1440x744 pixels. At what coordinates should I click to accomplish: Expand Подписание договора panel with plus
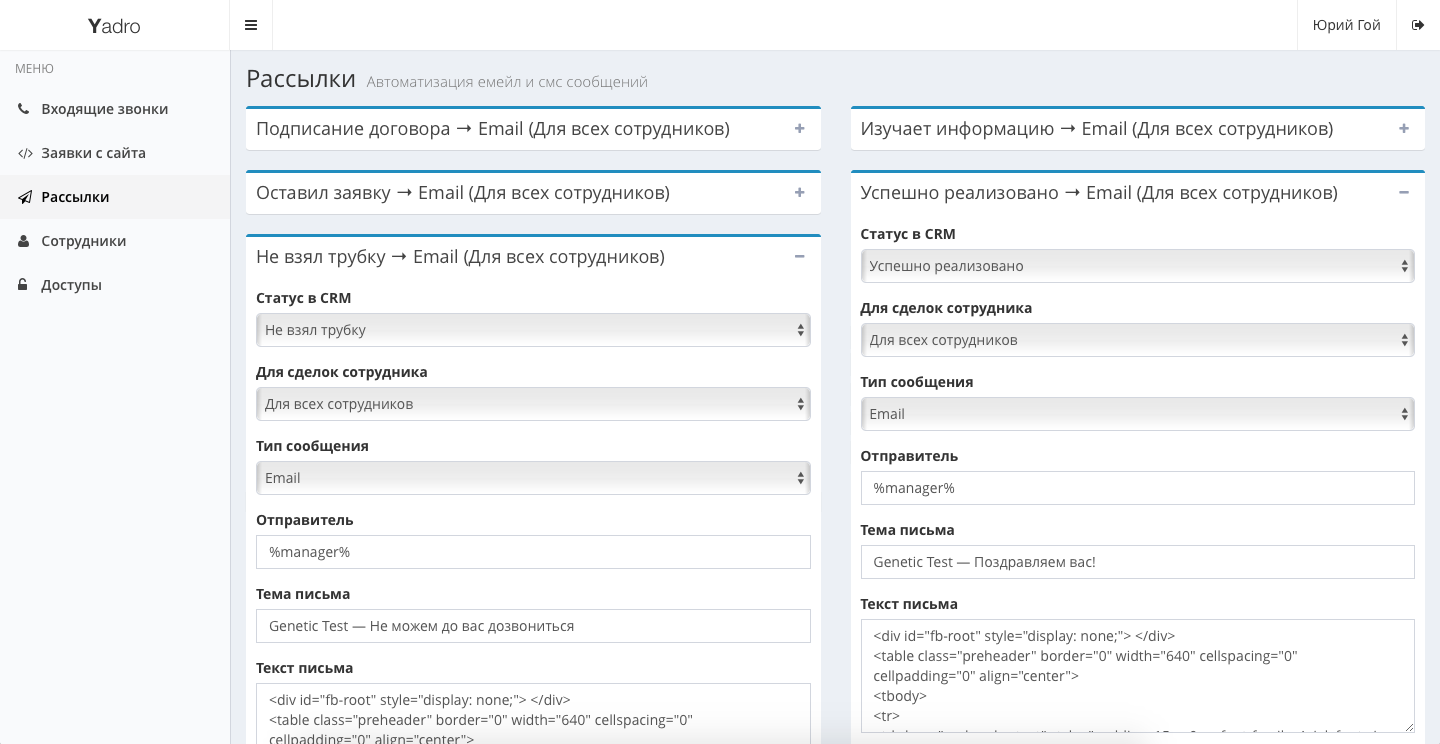[x=799, y=128]
